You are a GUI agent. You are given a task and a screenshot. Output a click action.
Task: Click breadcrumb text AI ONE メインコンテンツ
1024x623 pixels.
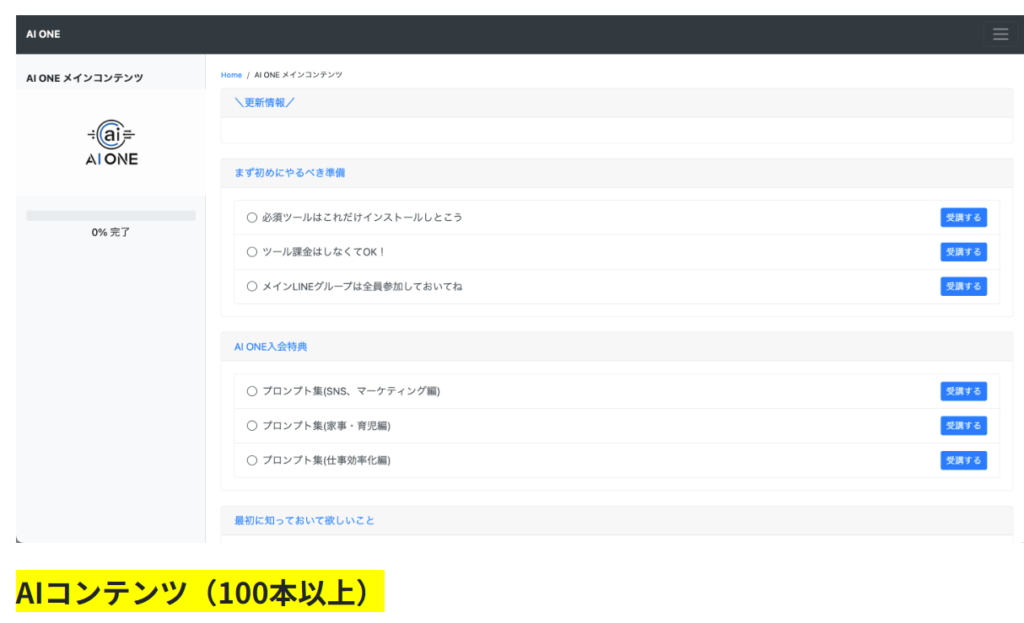click(298, 75)
